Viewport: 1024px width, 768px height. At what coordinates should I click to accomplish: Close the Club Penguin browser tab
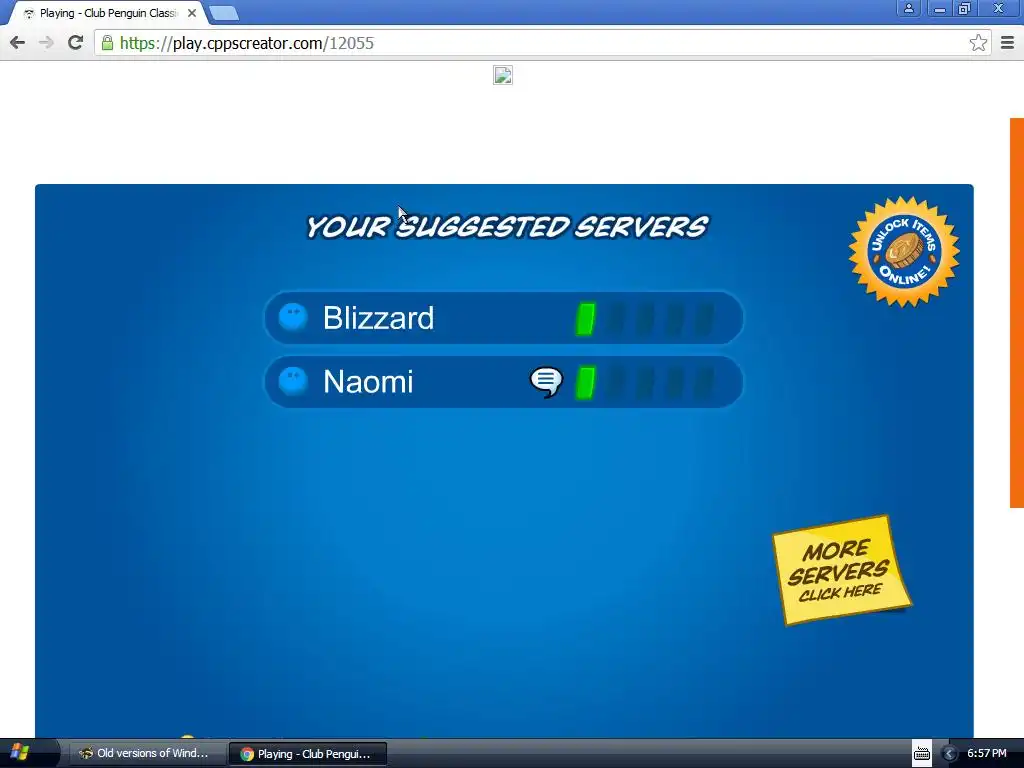pos(192,13)
